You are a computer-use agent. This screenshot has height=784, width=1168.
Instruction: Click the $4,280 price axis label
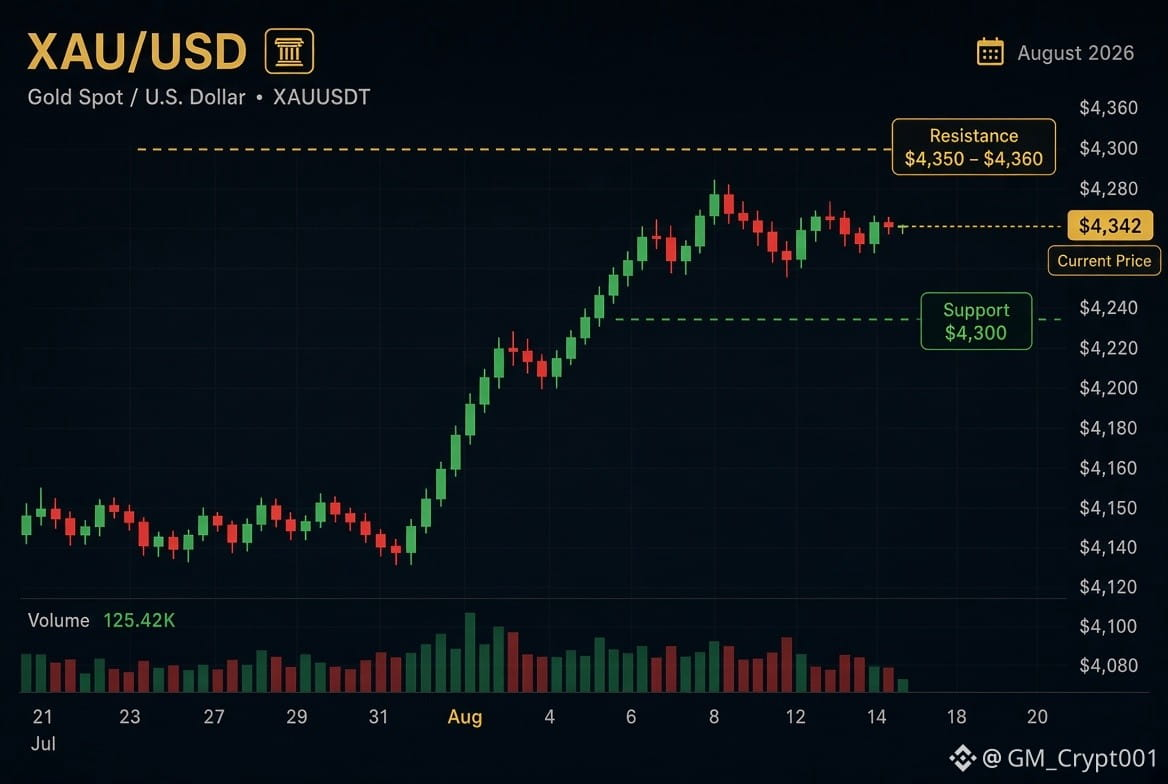tap(1108, 189)
